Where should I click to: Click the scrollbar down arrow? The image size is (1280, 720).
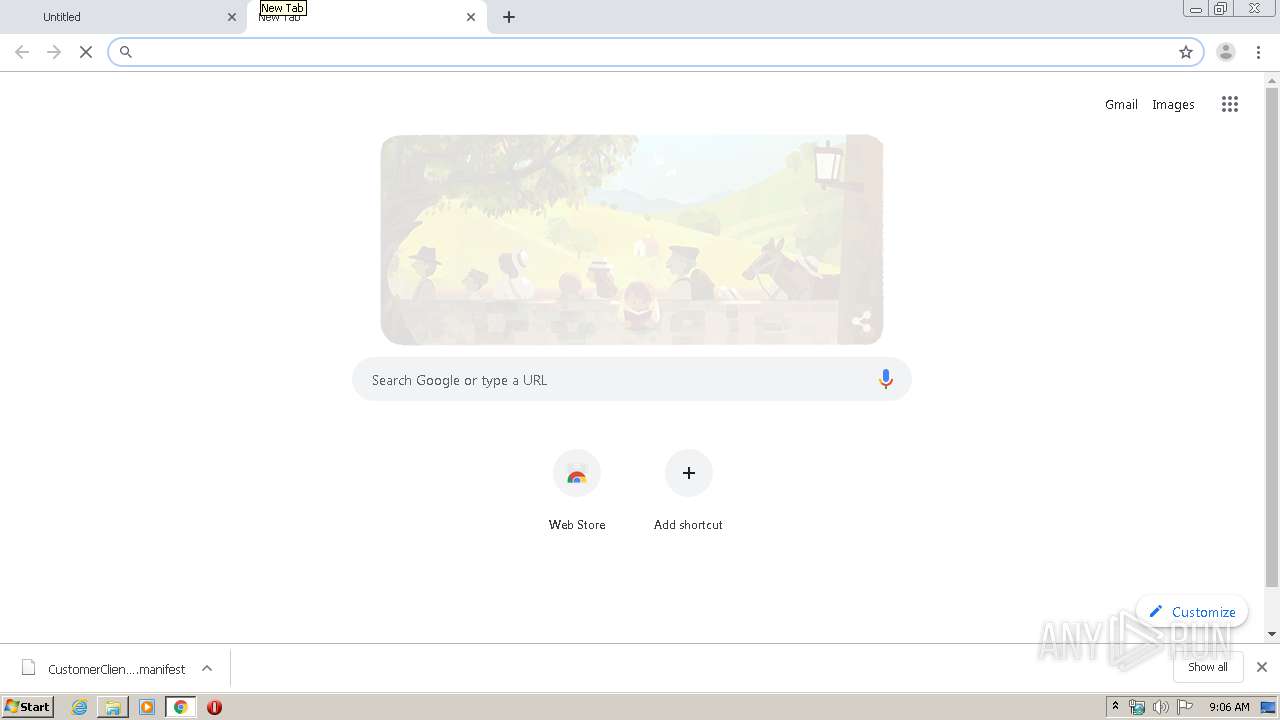[x=1272, y=634]
